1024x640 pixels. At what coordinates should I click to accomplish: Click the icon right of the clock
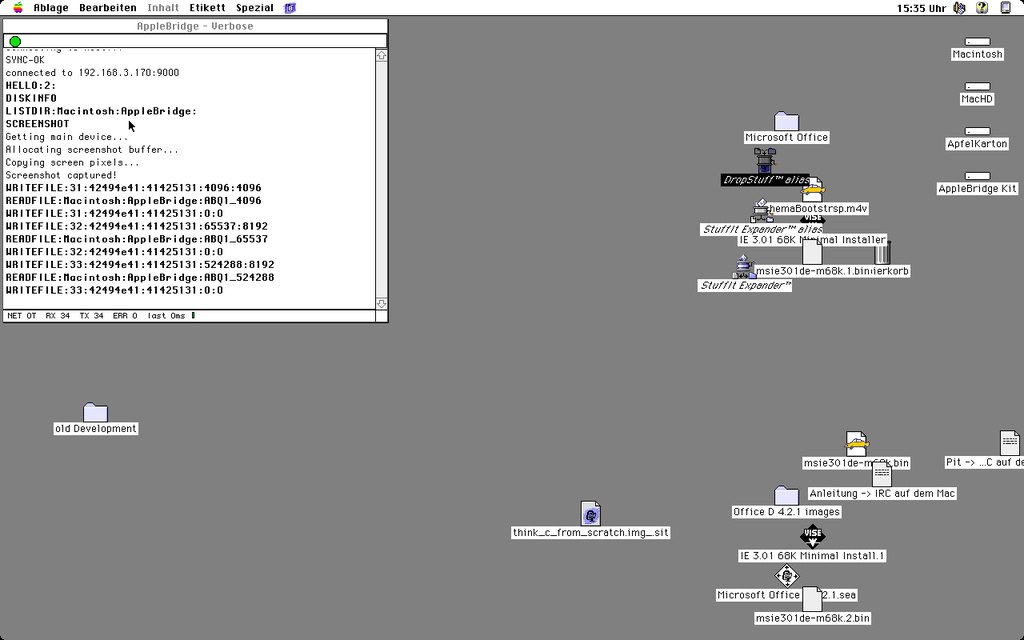959,8
